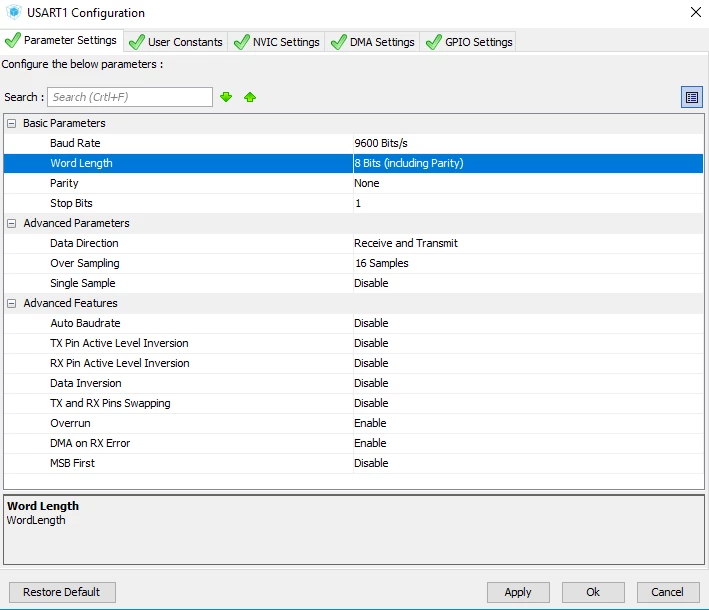The height and width of the screenshot is (610, 709).
Task: Collapse the Advanced Features group
Action: point(12,303)
